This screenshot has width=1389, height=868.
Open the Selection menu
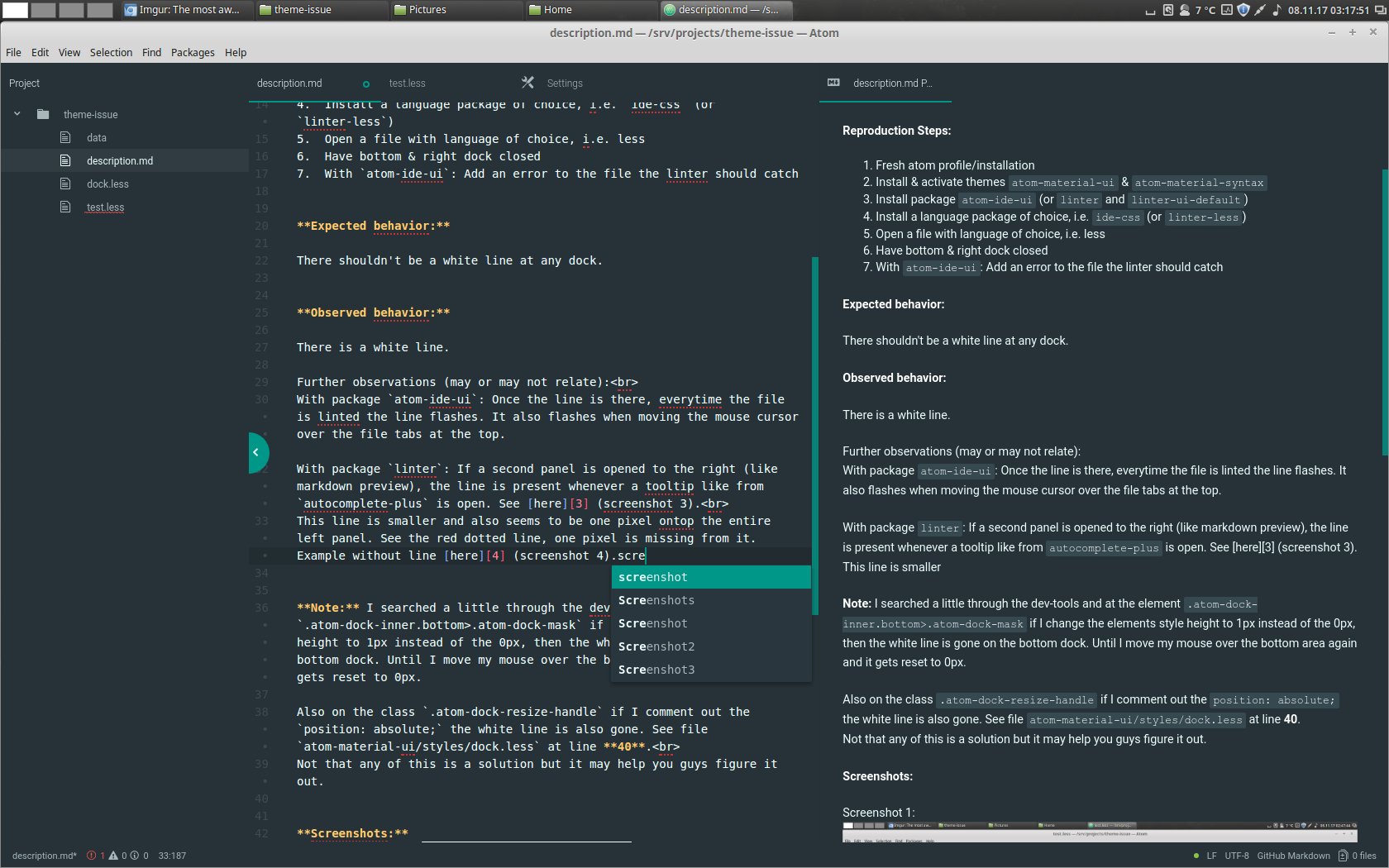coord(111,52)
